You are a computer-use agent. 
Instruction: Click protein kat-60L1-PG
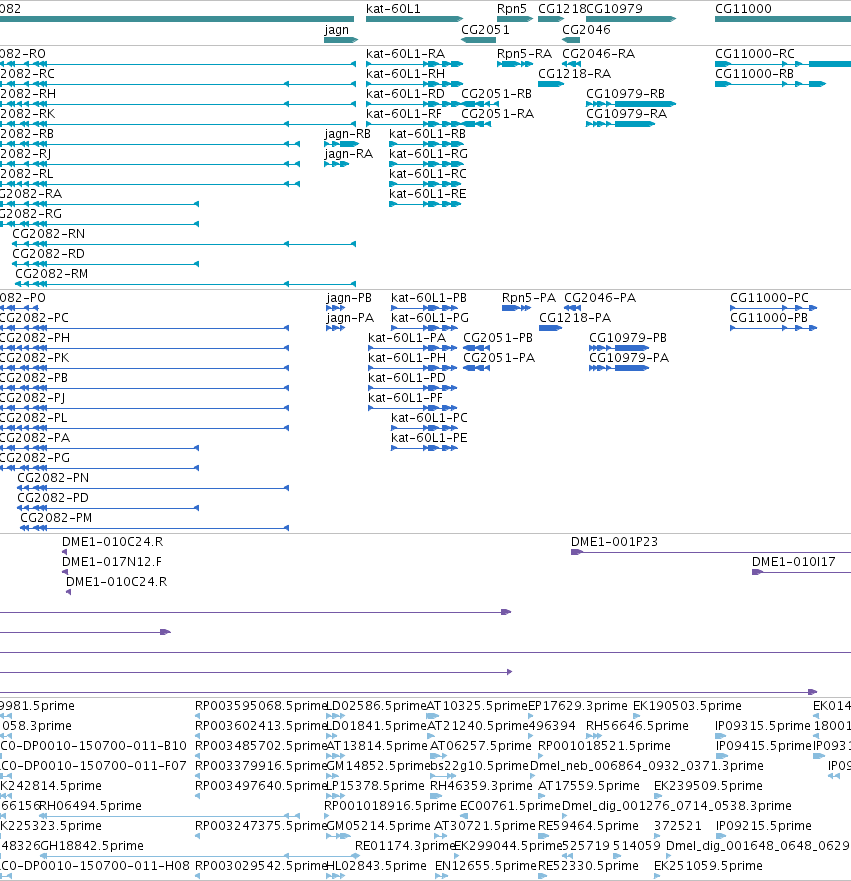[424, 328]
